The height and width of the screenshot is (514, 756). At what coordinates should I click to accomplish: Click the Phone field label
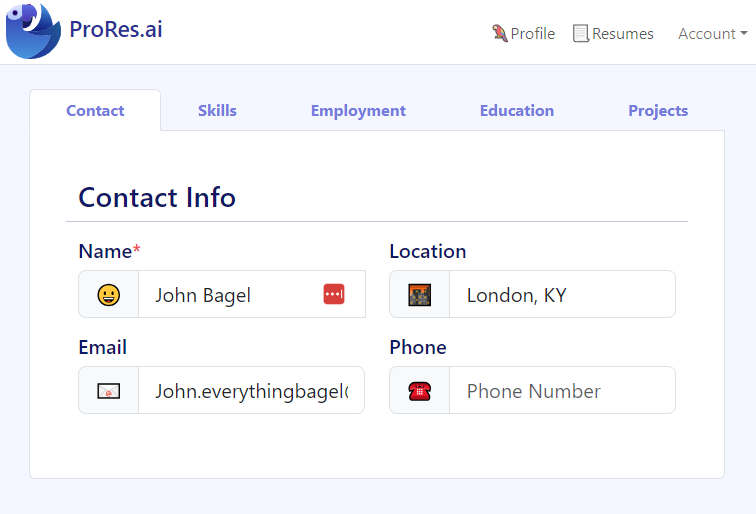418,347
